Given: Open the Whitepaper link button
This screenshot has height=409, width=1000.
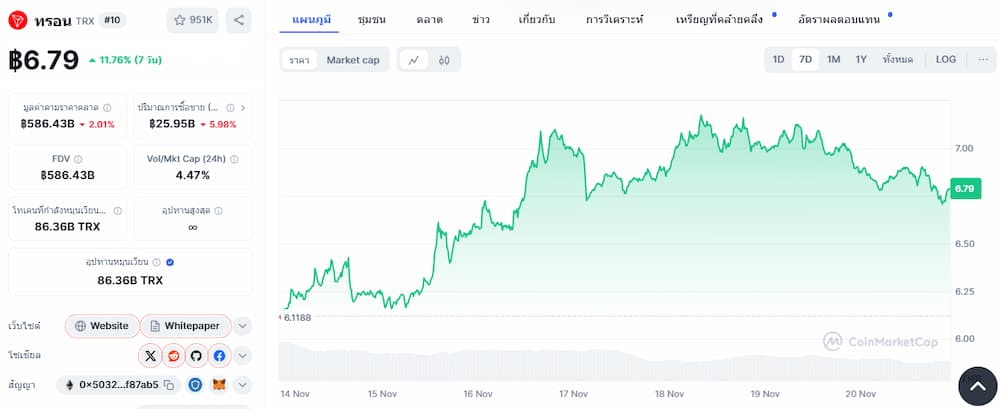Looking at the screenshot, I should click(186, 326).
